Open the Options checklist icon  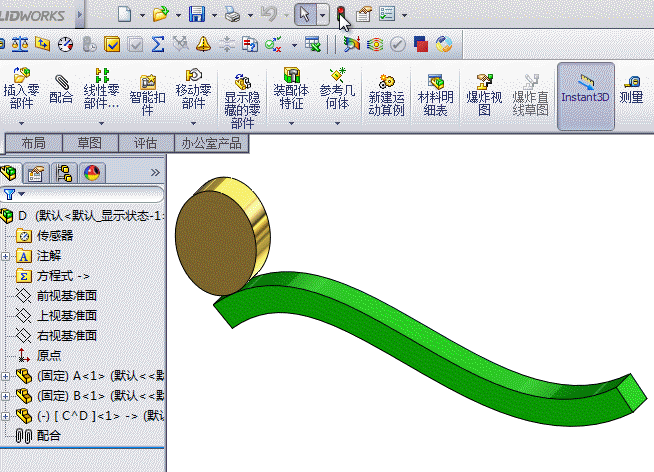(387, 14)
